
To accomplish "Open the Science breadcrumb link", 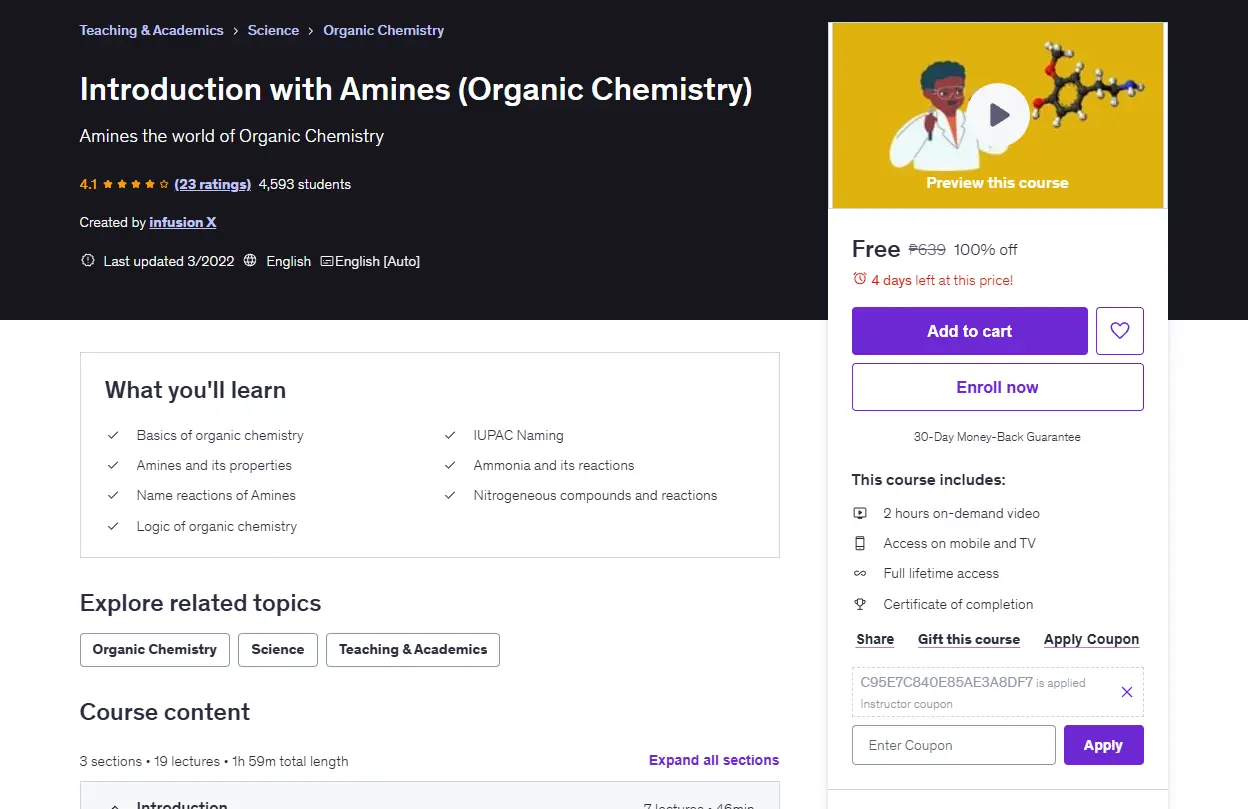I will click(273, 30).
